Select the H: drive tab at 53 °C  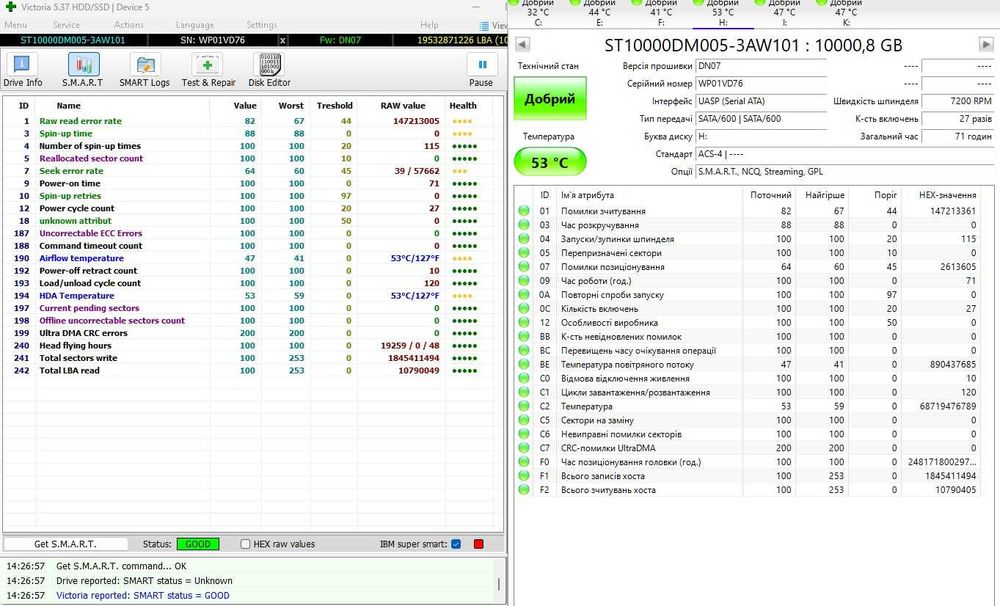coord(723,13)
